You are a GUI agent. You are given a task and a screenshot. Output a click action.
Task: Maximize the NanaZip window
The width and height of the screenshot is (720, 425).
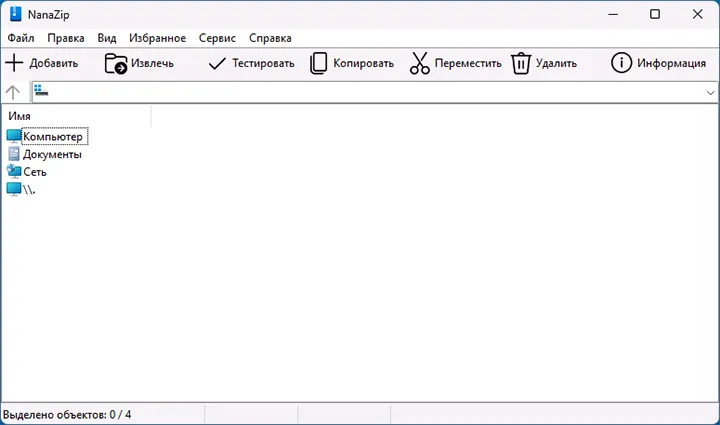(655, 14)
